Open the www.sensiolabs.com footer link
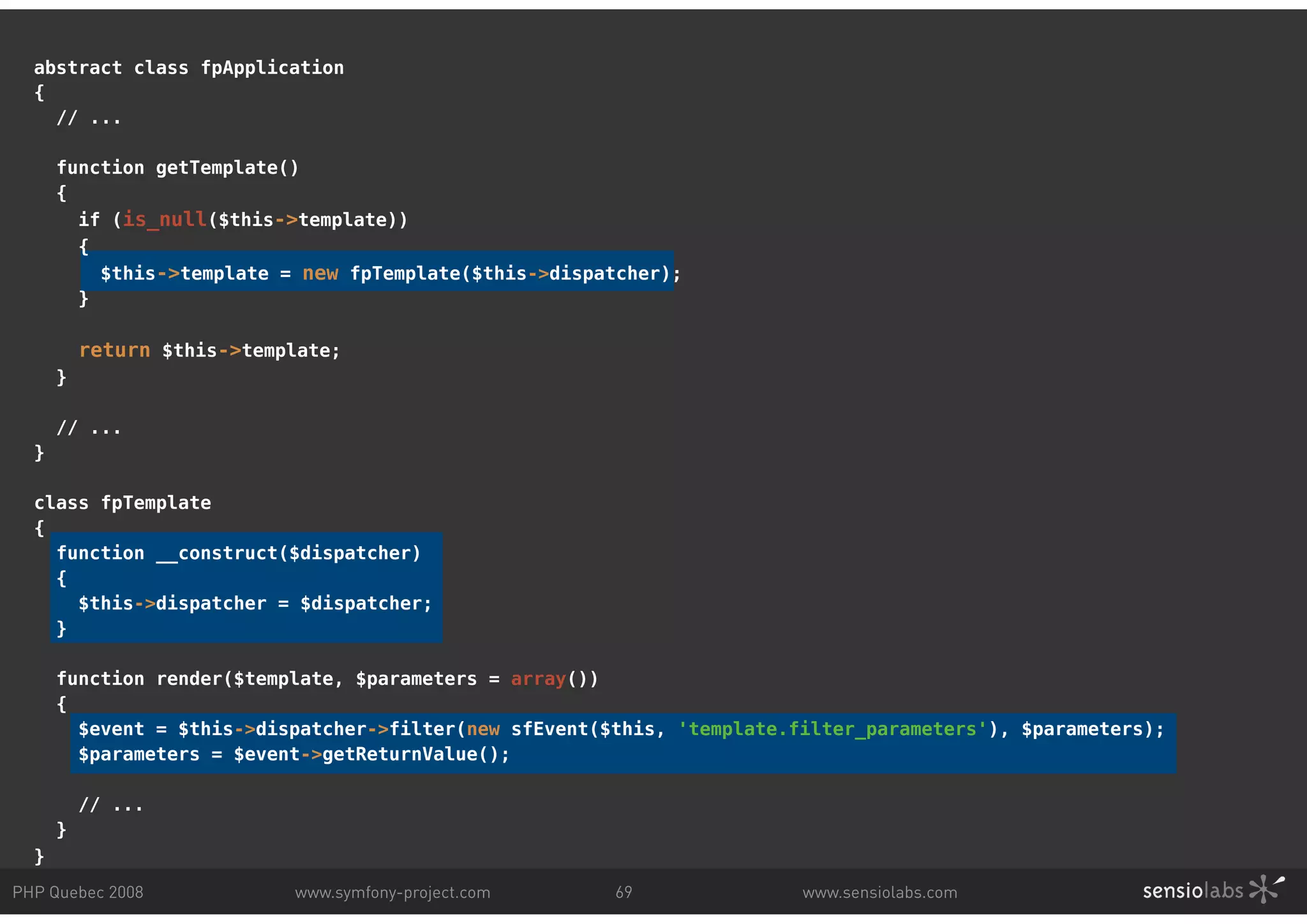Screen dimensions: 1307x924 (x=879, y=892)
